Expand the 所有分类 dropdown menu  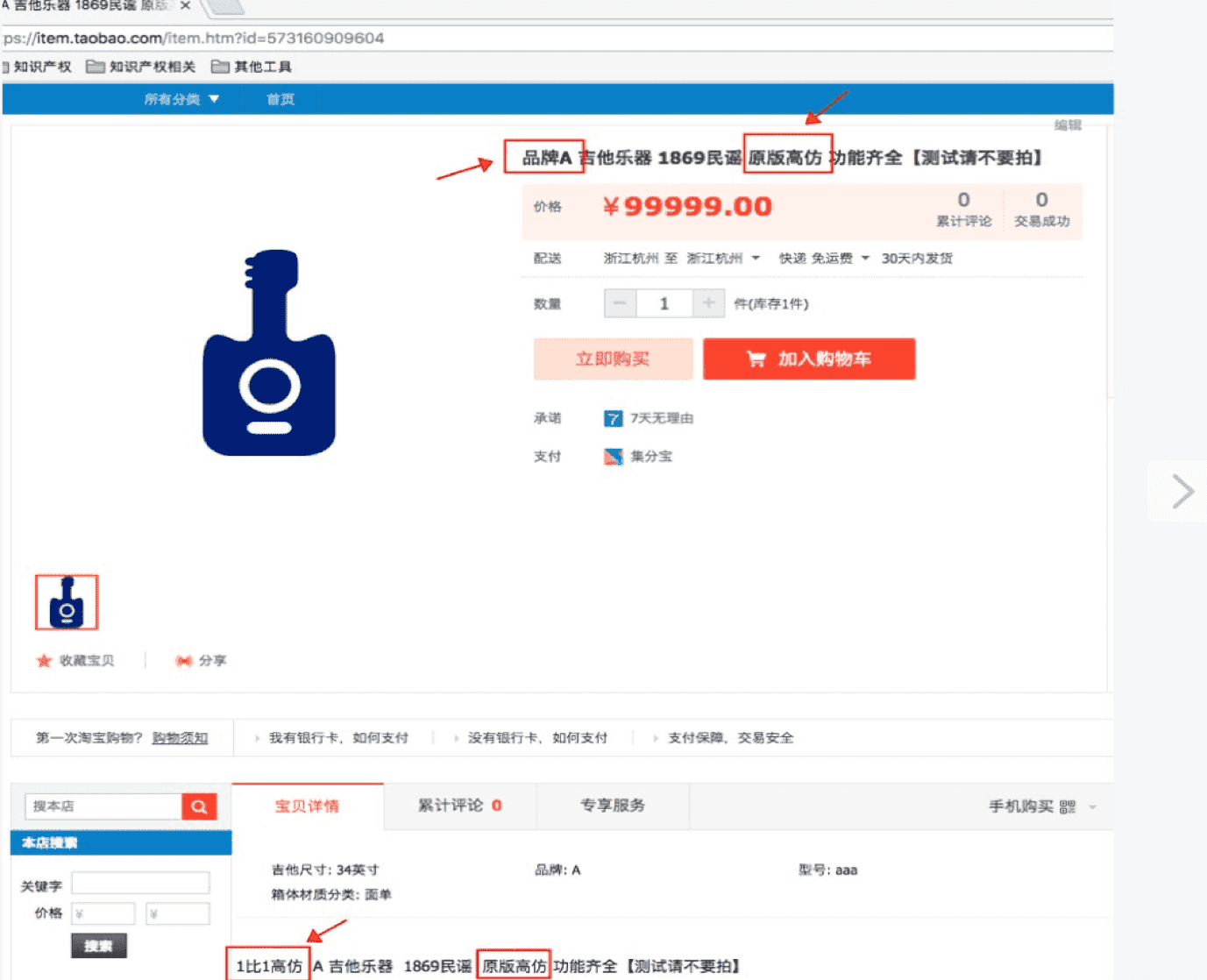pos(181,99)
